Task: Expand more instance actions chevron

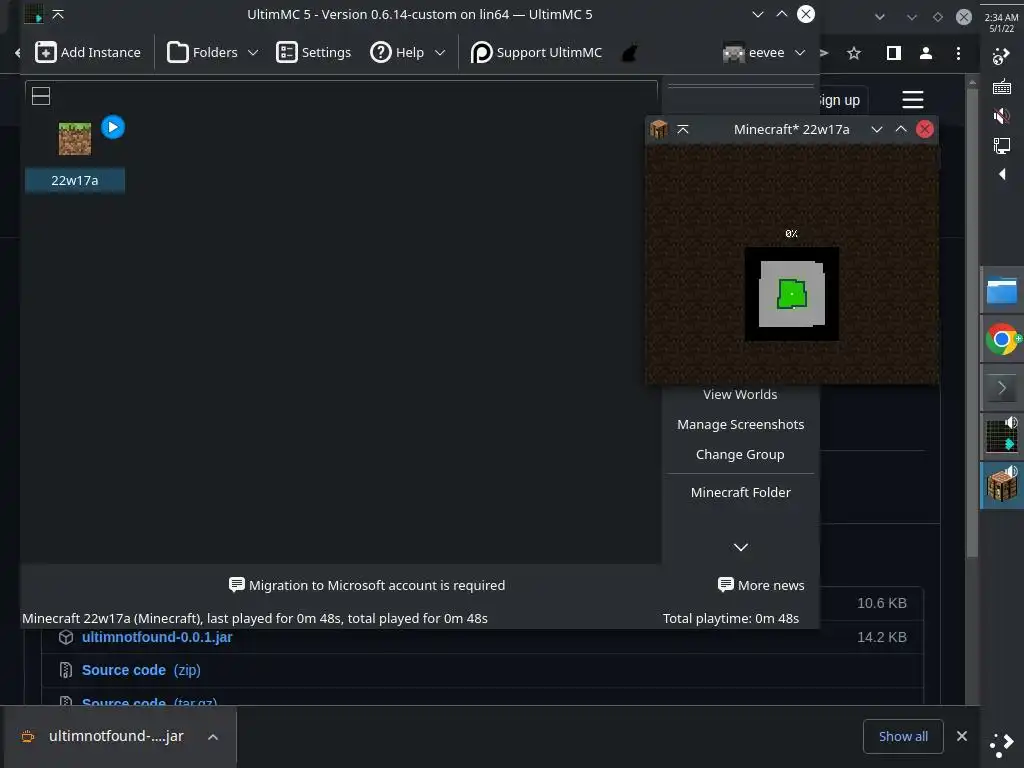Action: point(741,547)
